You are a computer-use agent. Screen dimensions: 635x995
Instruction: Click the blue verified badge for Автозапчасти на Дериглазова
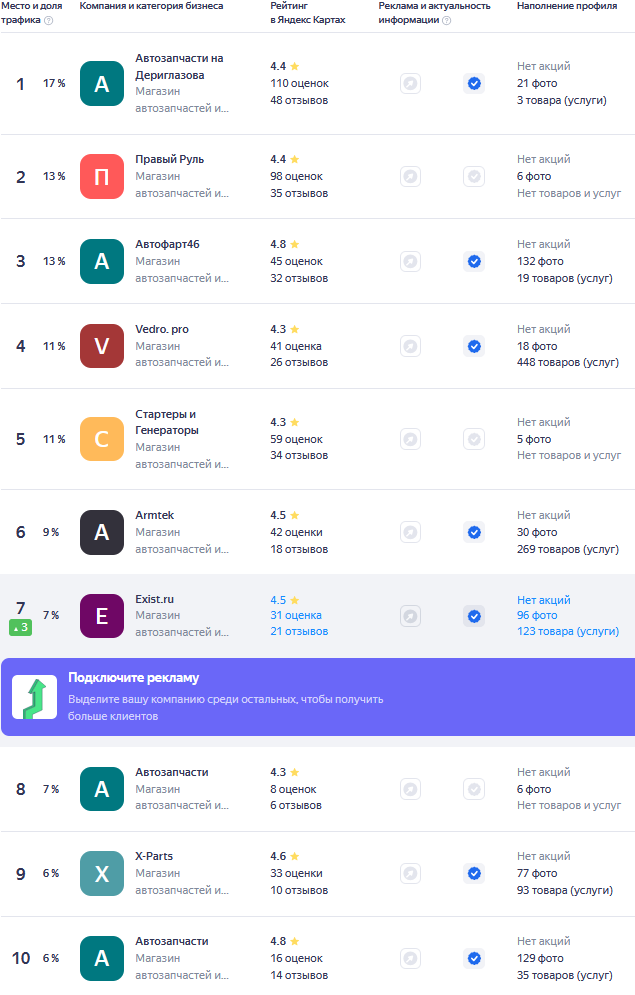pyautogui.click(x=474, y=84)
